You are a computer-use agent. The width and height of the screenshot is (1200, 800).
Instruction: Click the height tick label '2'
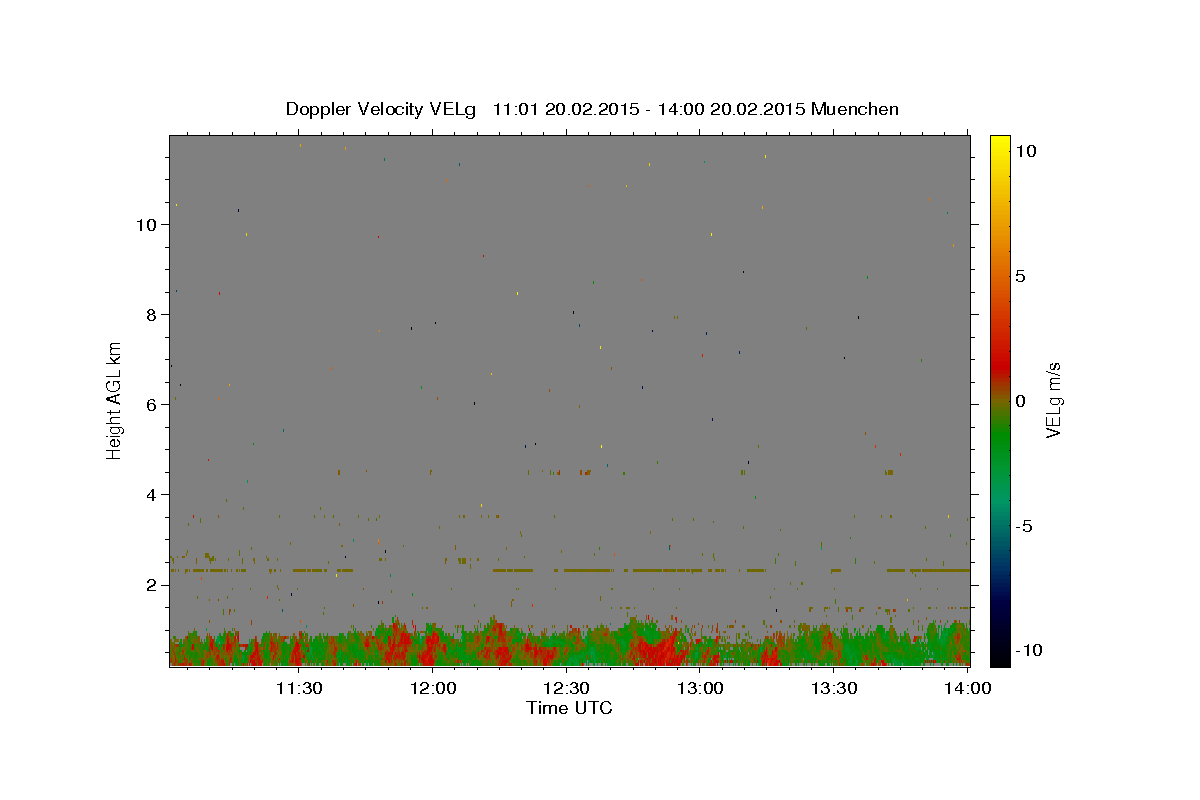[153, 585]
